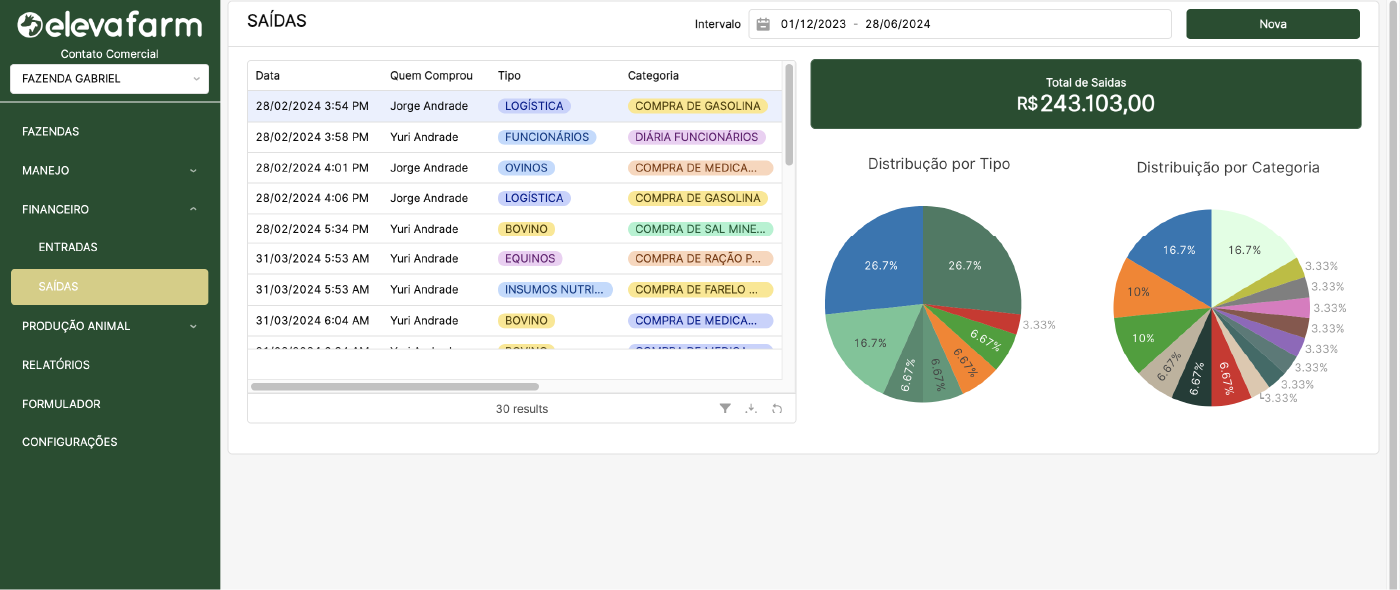Go to ENTRADAS in the sidebar

tap(68, 247)
